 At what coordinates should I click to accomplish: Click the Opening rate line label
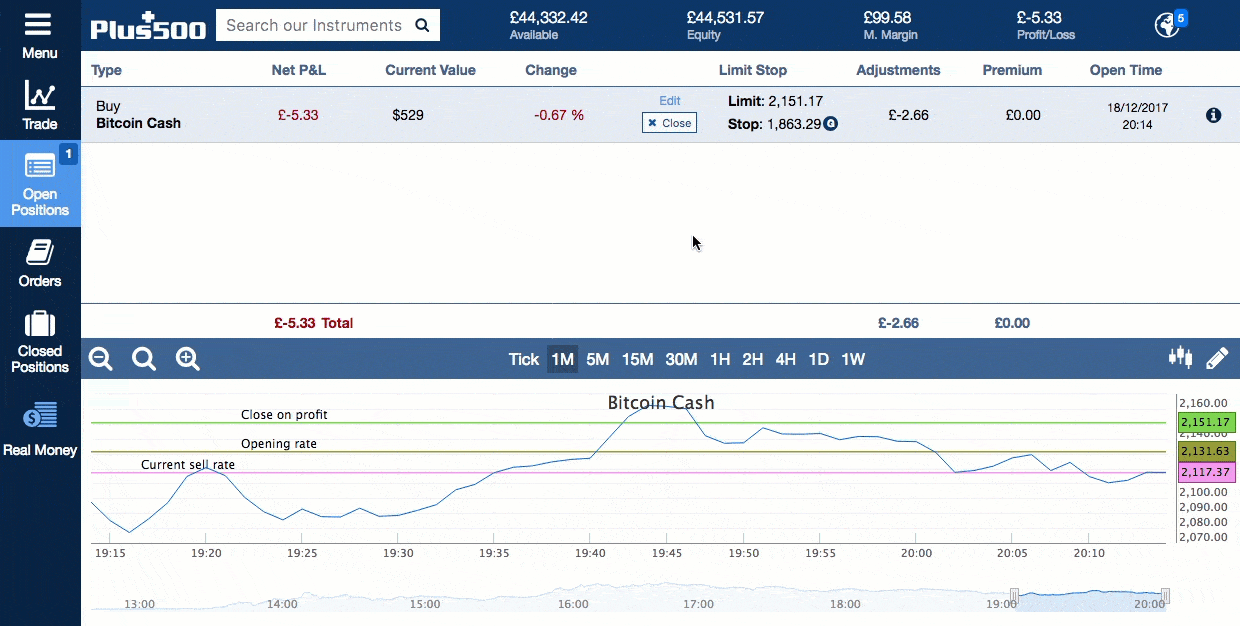279,443
